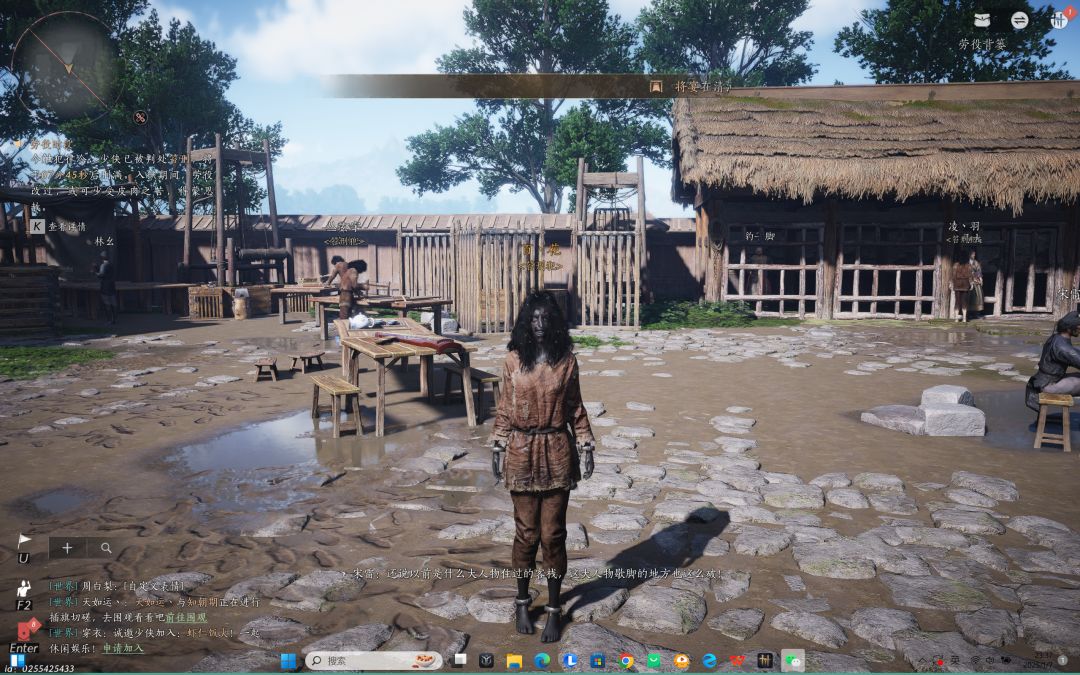Launch Microsoft Edge from the taskbar
Viewport: 1080px width, 675px height.
coord(542,661)
